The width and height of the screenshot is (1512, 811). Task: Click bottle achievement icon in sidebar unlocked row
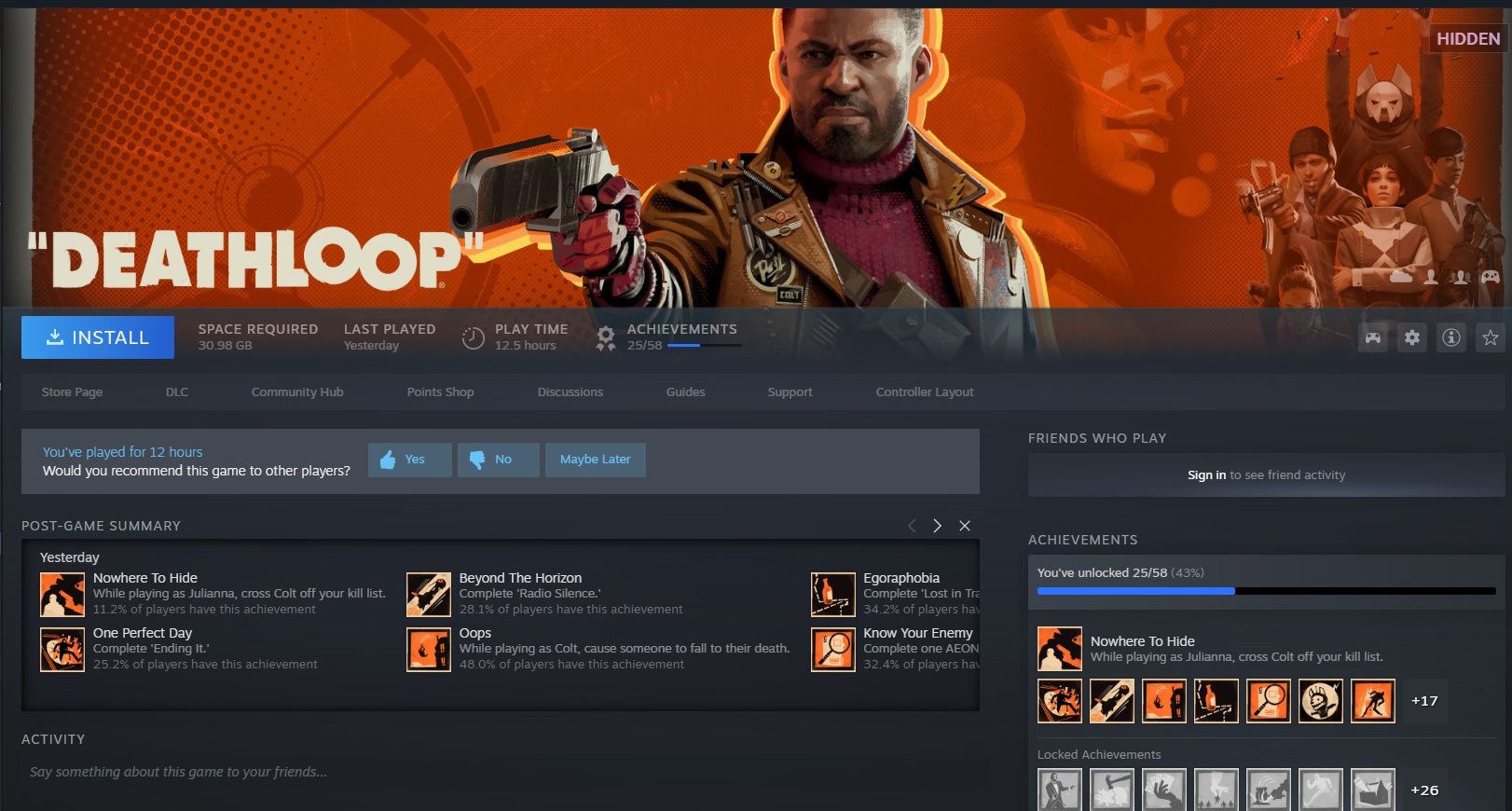point(1216,701)
